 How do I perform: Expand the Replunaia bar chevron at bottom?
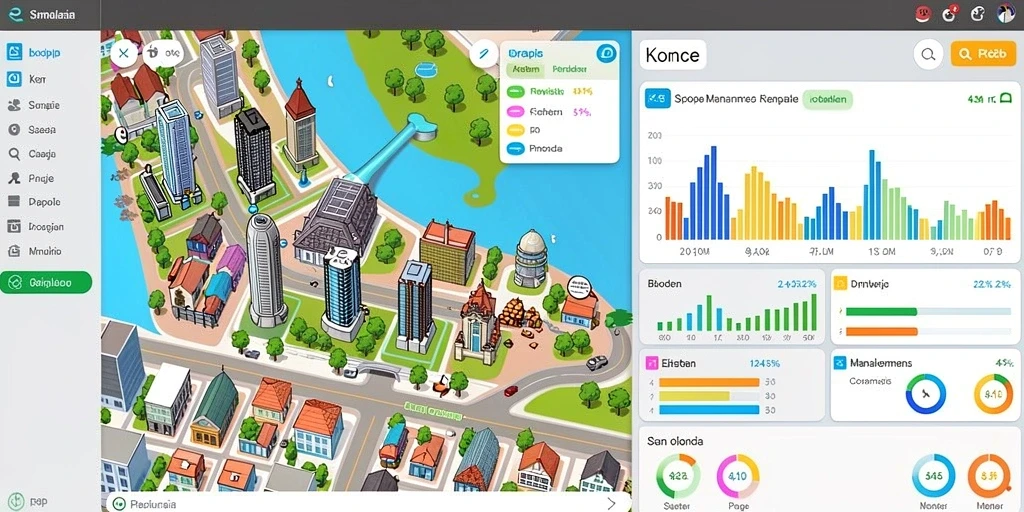611,504
